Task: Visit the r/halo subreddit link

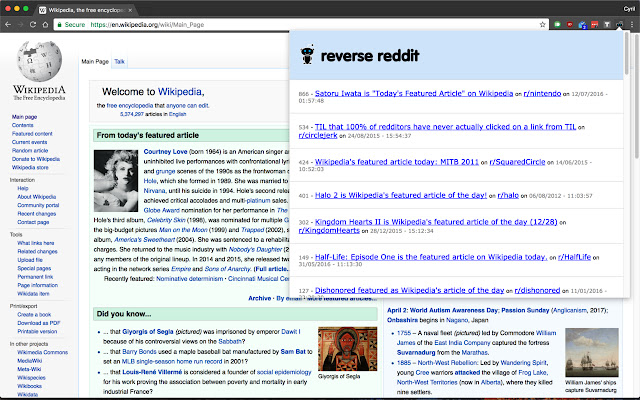Action: click(508, 196)
